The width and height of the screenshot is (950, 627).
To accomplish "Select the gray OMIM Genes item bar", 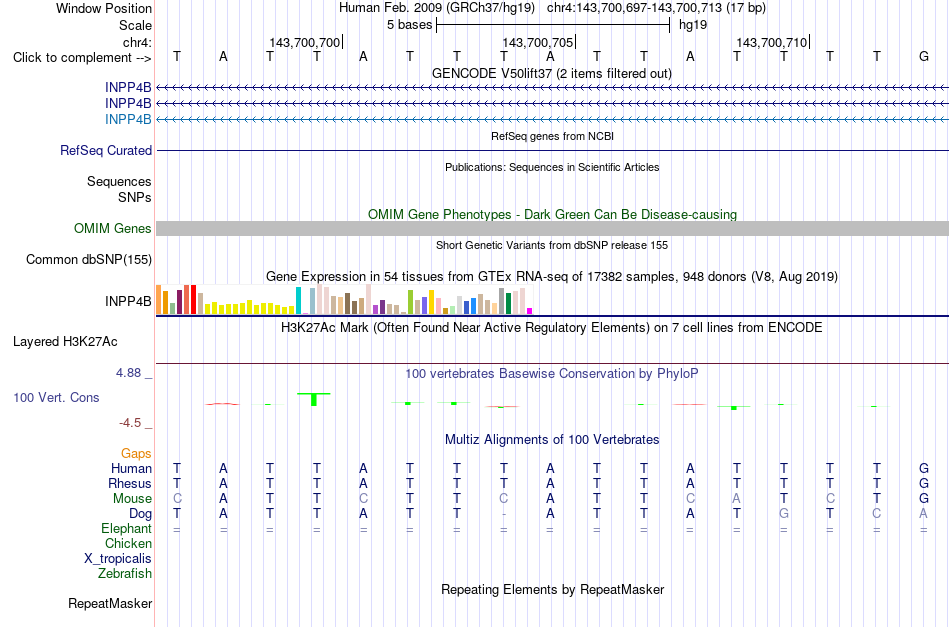I will [553, 228].
